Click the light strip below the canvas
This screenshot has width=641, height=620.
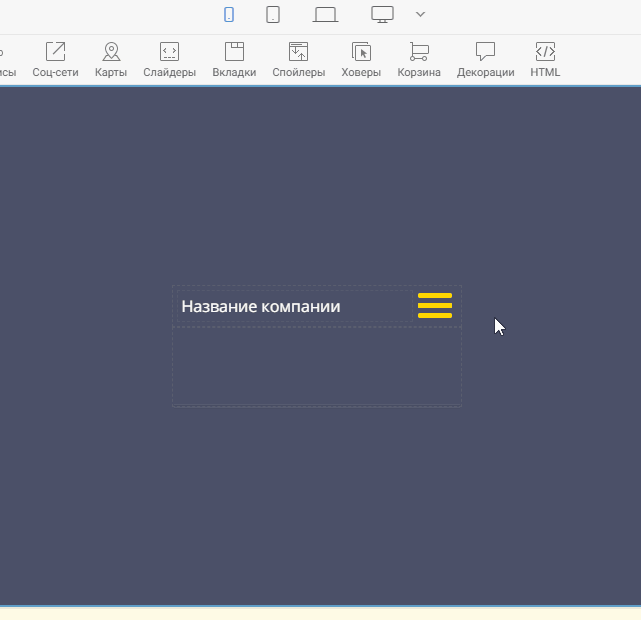click(x=320, y=614)
